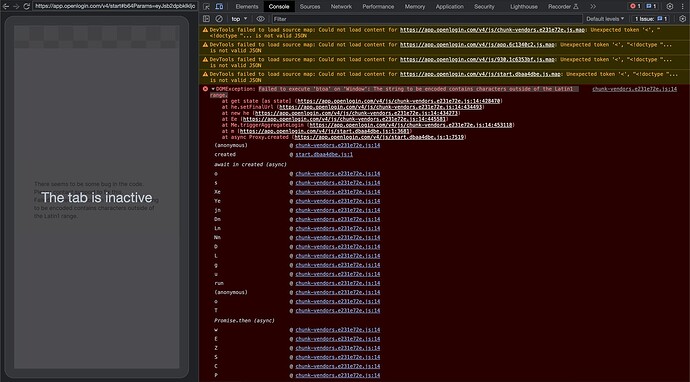Viewport: 690px width, 382px height.
Task: Open the source link in the 'C' row
Action: coord(338,366)
